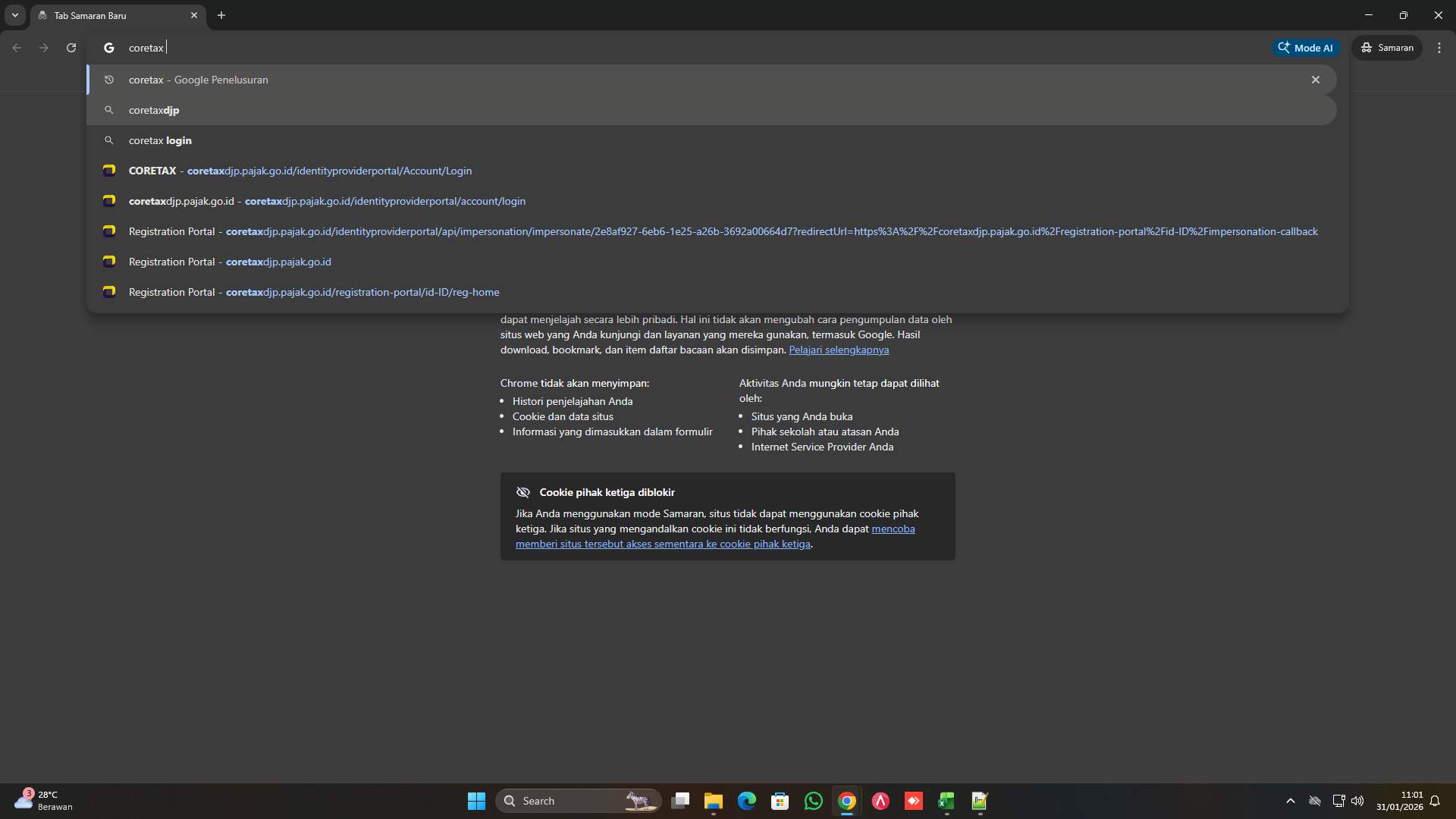
Task: Remove the coretax suggestion with the X
Action: tap(1316, 79)
